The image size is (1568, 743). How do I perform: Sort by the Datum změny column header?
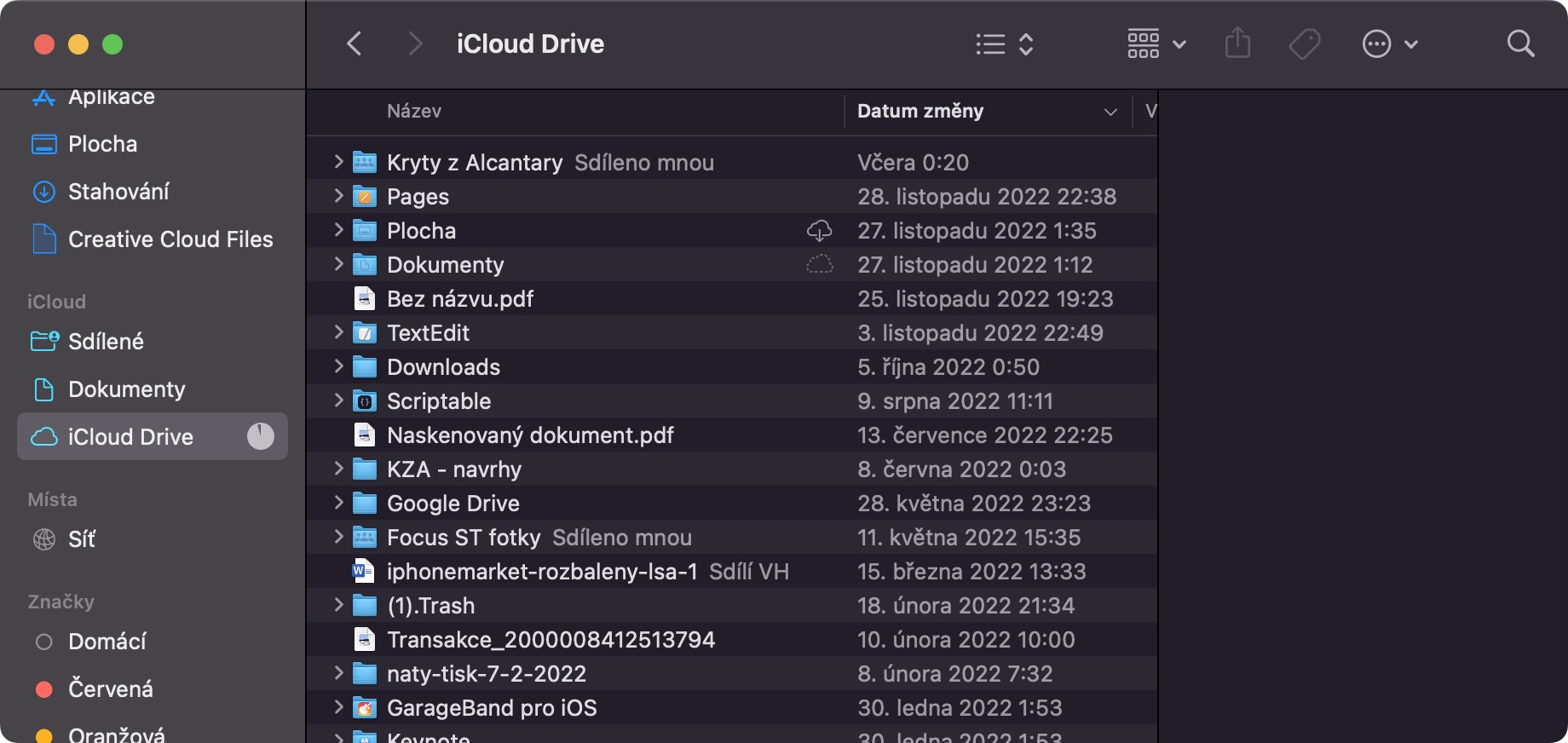click(920, 111)
